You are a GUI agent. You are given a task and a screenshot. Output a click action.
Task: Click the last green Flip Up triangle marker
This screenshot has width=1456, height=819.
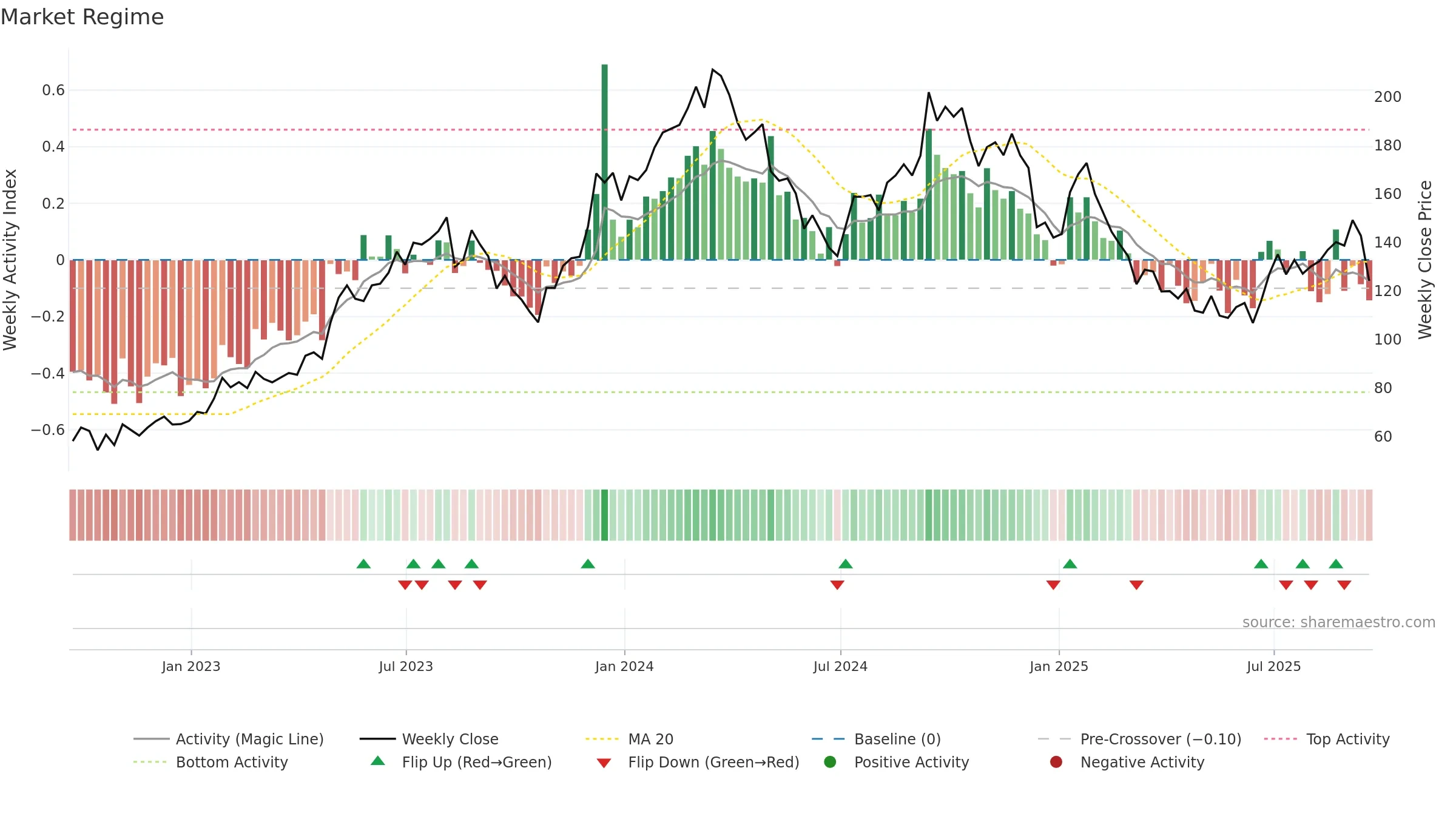(1336, 564)
